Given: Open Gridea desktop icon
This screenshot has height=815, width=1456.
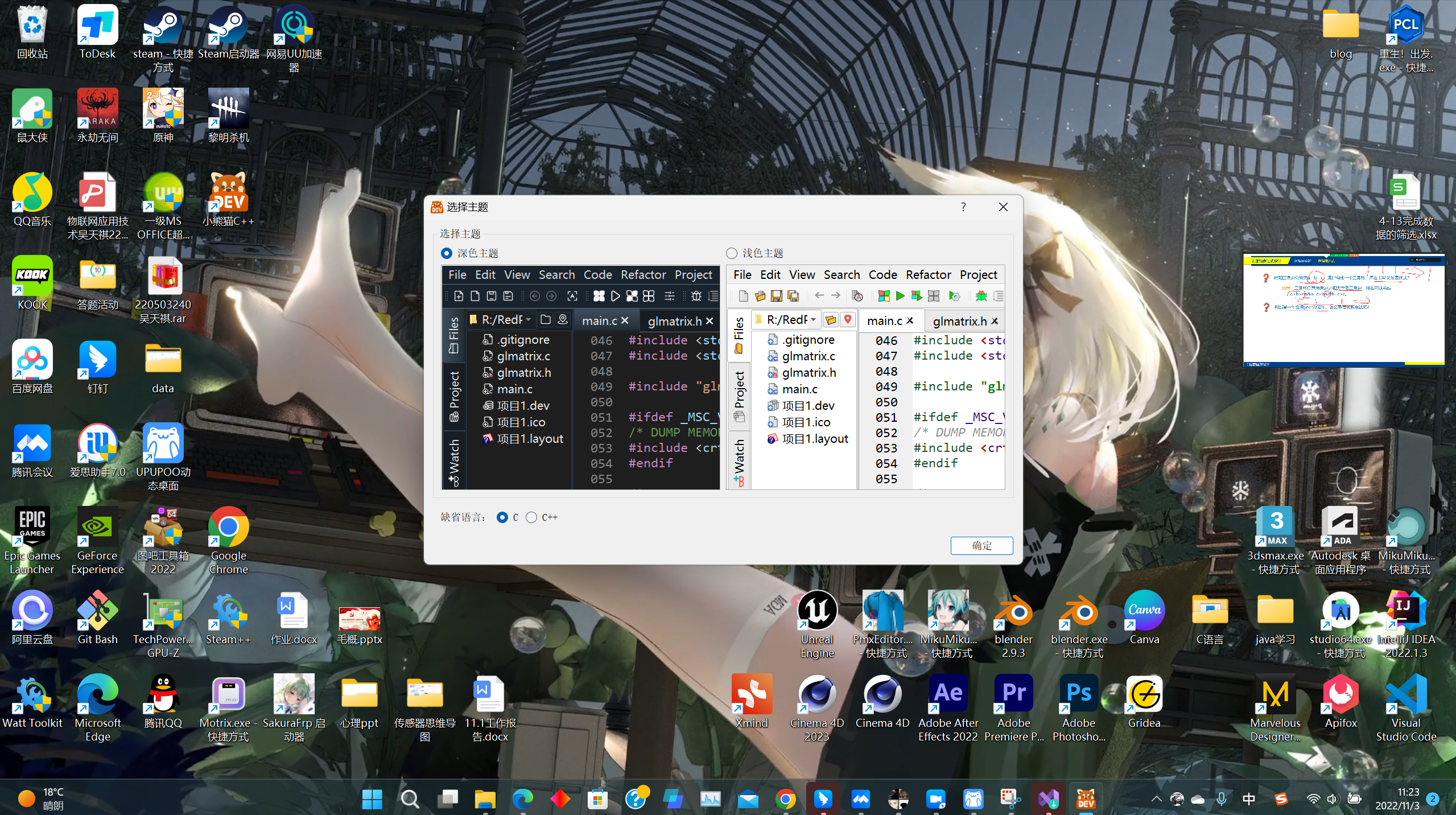Looking at the screenshot, I should [1144, 702].
